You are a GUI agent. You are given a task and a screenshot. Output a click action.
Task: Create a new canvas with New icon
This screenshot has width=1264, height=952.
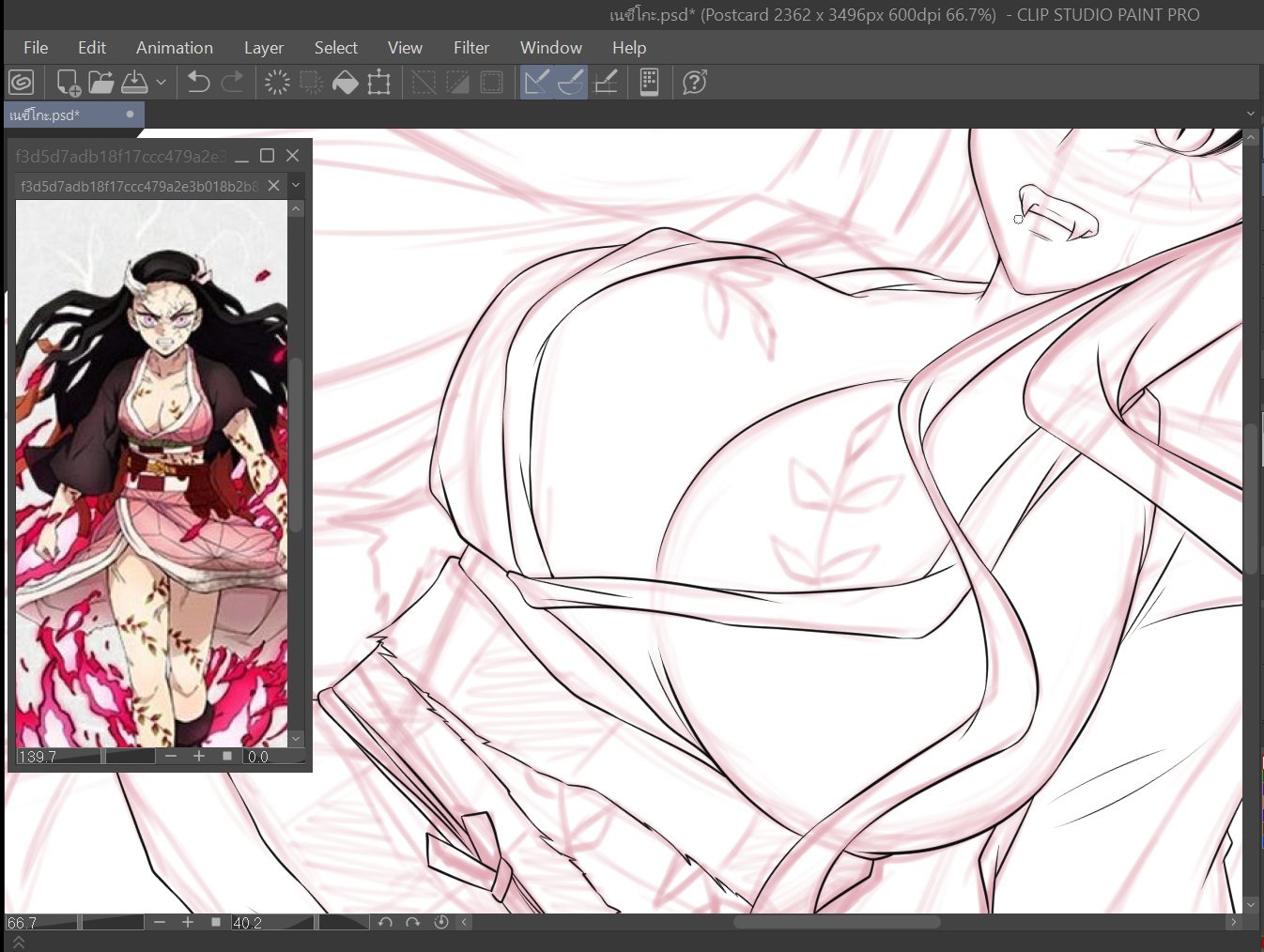click(68, 83)
